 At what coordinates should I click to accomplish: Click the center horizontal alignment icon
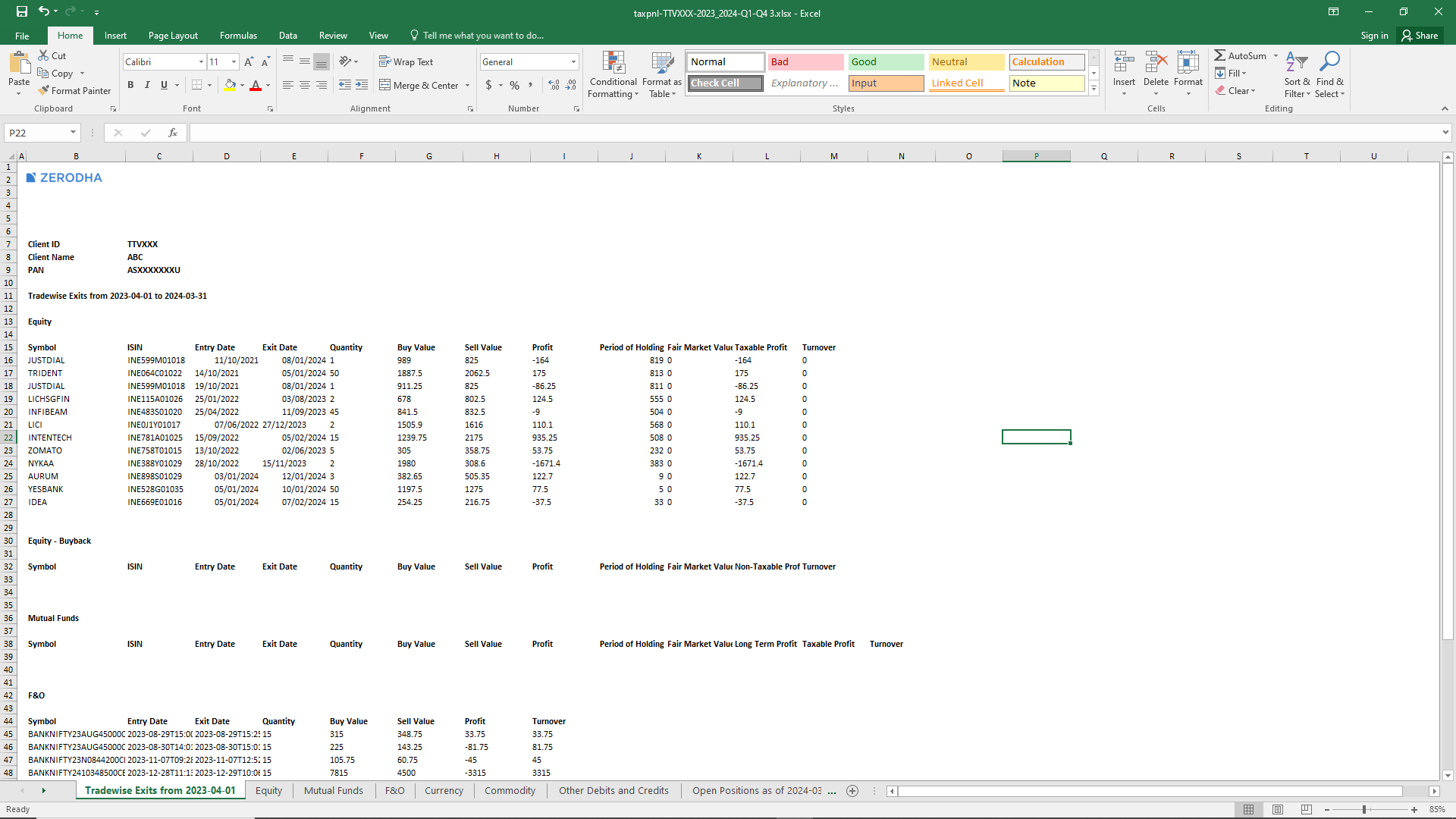pos(305,85)
